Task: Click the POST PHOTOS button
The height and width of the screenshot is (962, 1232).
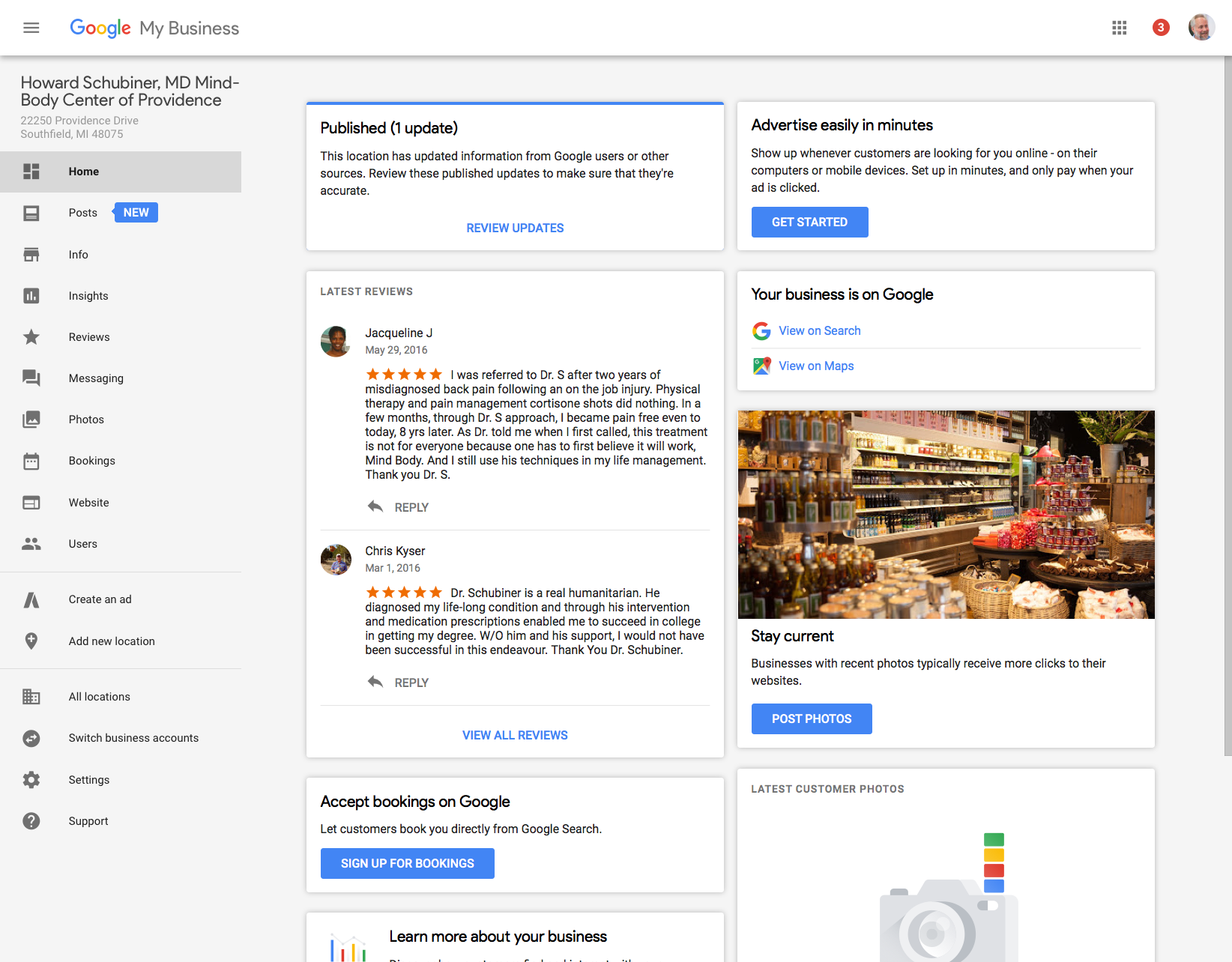Action: 812,719
